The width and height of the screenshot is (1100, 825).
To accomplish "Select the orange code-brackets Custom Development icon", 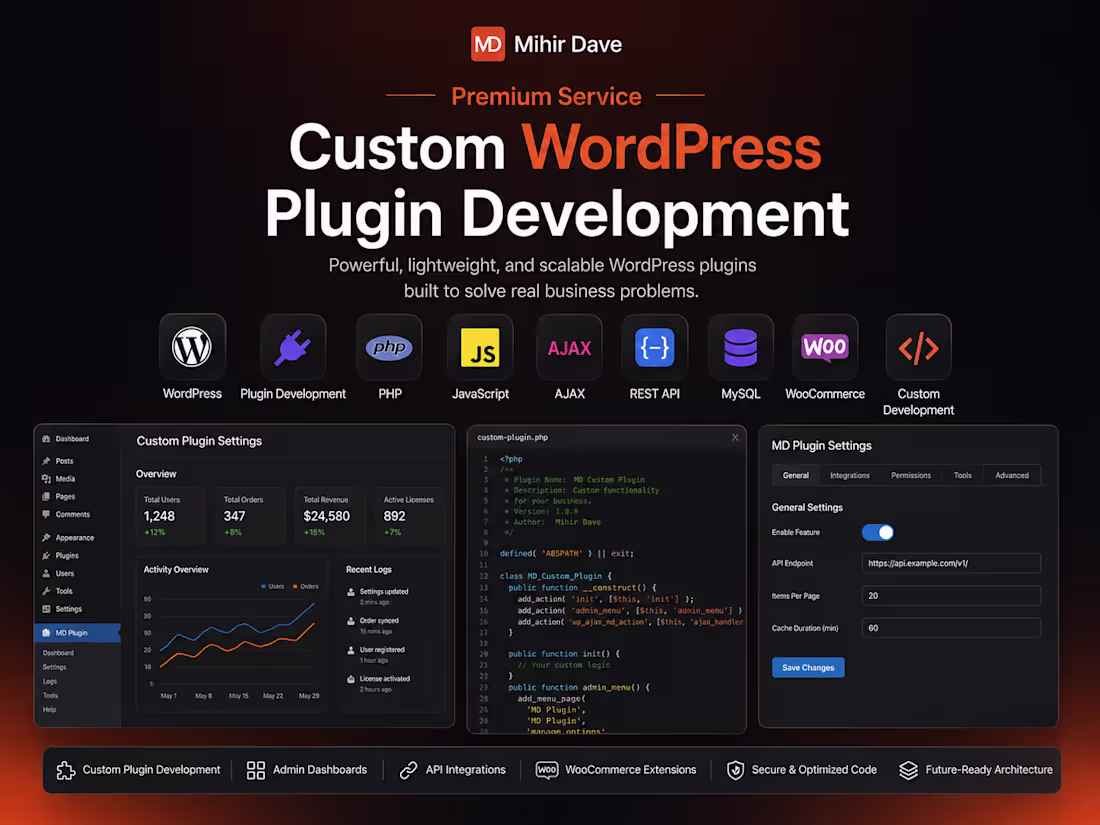I will click(918, 348).
